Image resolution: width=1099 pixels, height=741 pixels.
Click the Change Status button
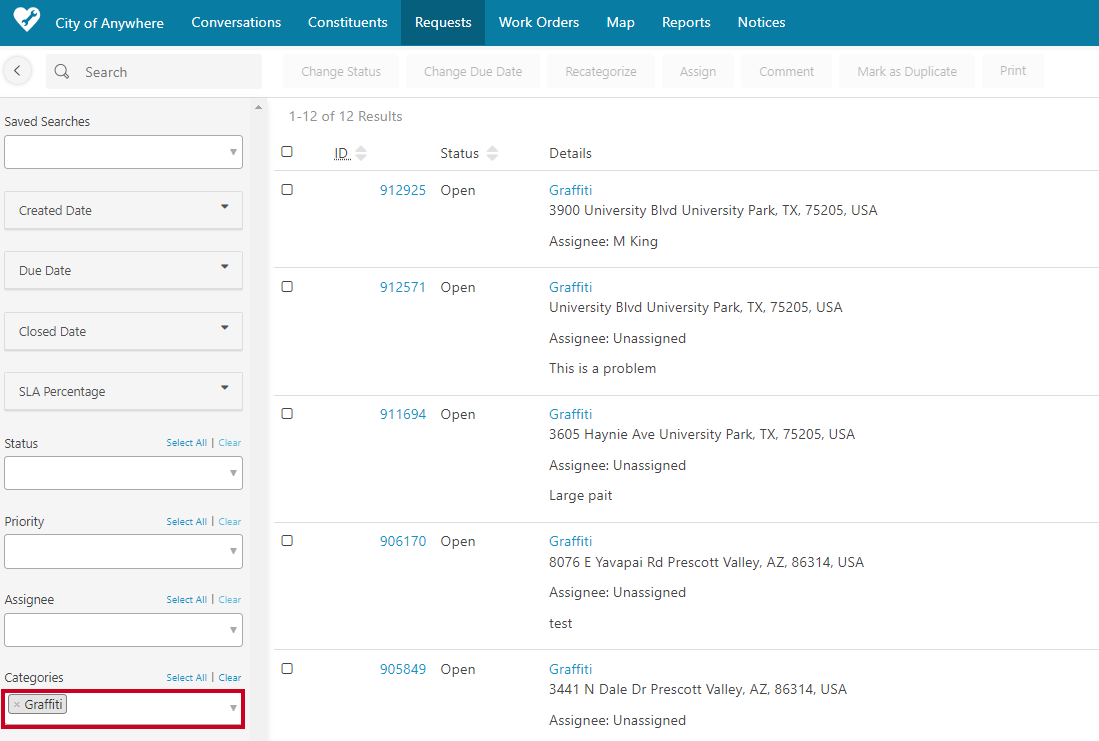tap(341, 72)
